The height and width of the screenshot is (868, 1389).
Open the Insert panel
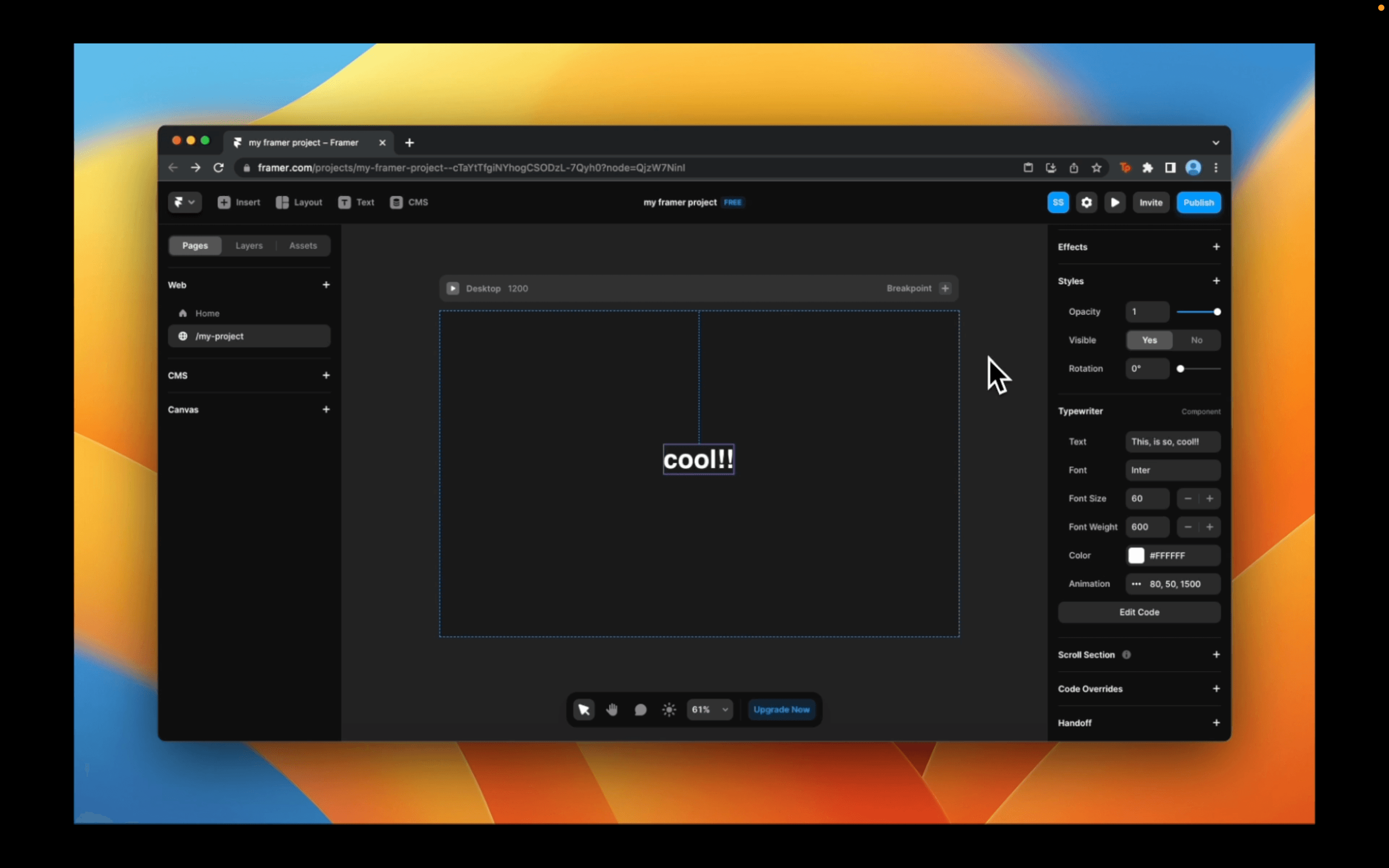239,202
